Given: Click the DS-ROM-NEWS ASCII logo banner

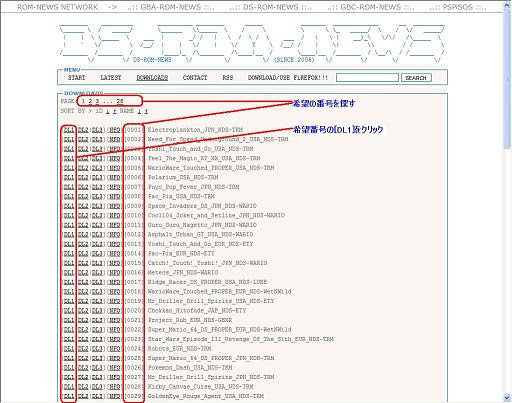Looking at the screenshot, I should (252, 44).
